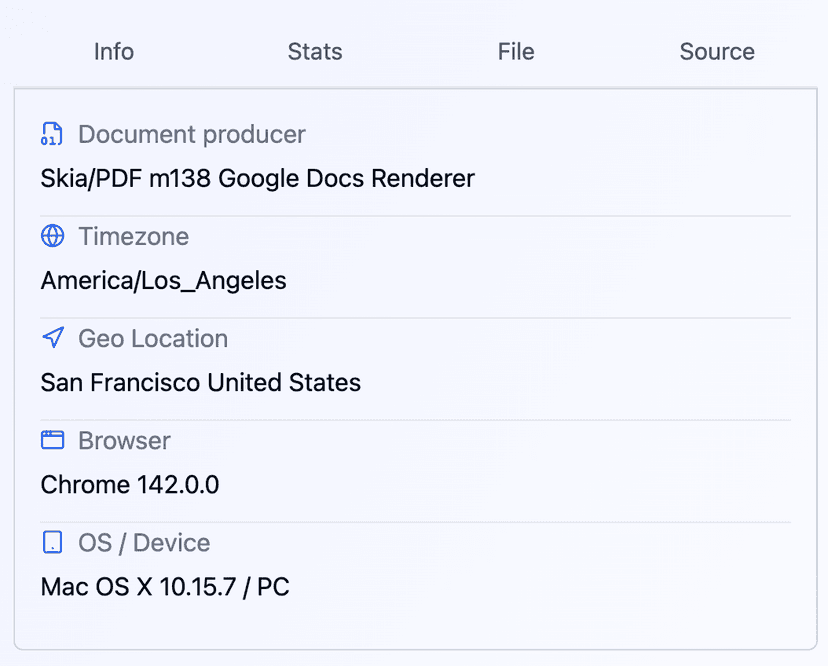
Task: Click the Timezone globe icon
Action: (52, 237)
